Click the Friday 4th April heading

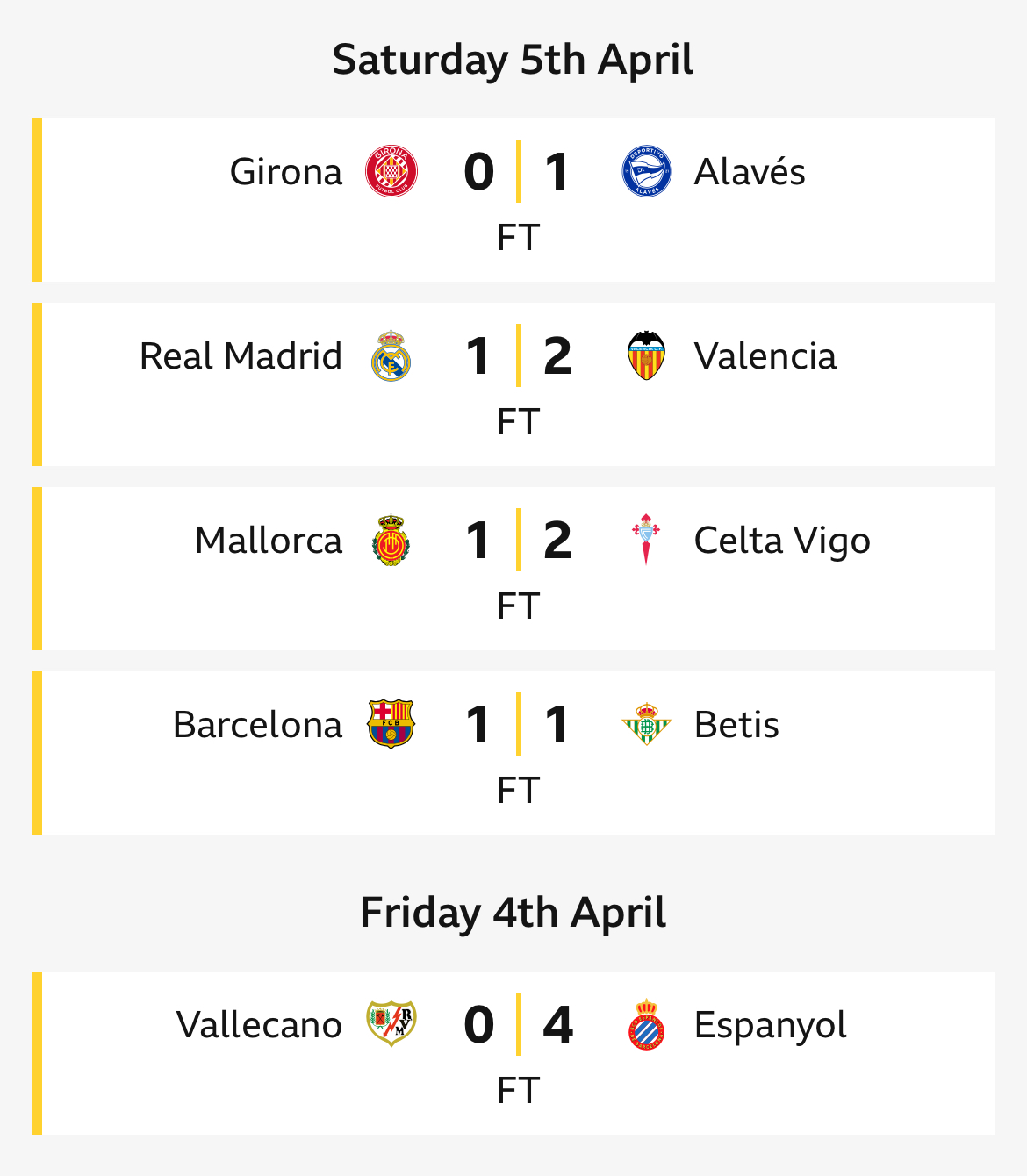[513, 913]
